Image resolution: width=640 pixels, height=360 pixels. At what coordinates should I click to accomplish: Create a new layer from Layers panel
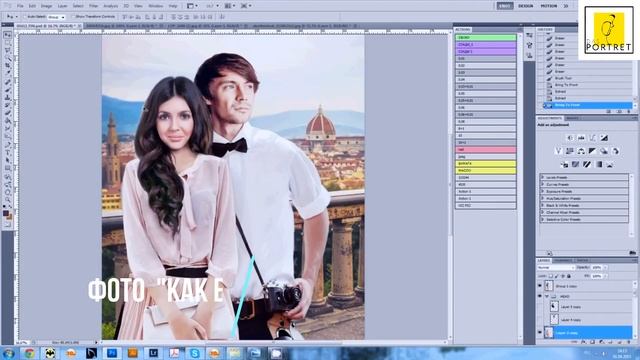coord(620,342)
